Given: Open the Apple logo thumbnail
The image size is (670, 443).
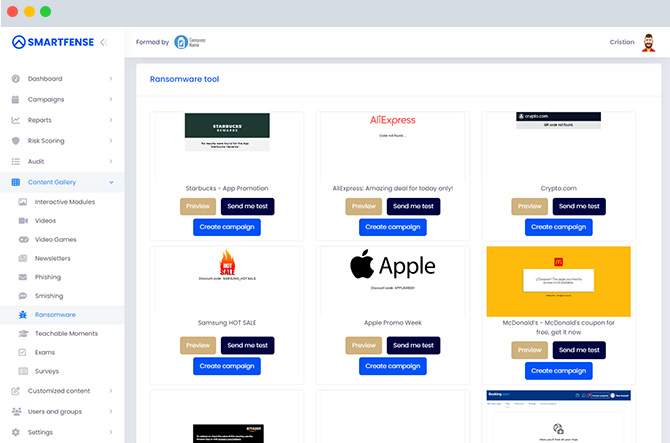Looking at the screenshot, I should [393, 266].
